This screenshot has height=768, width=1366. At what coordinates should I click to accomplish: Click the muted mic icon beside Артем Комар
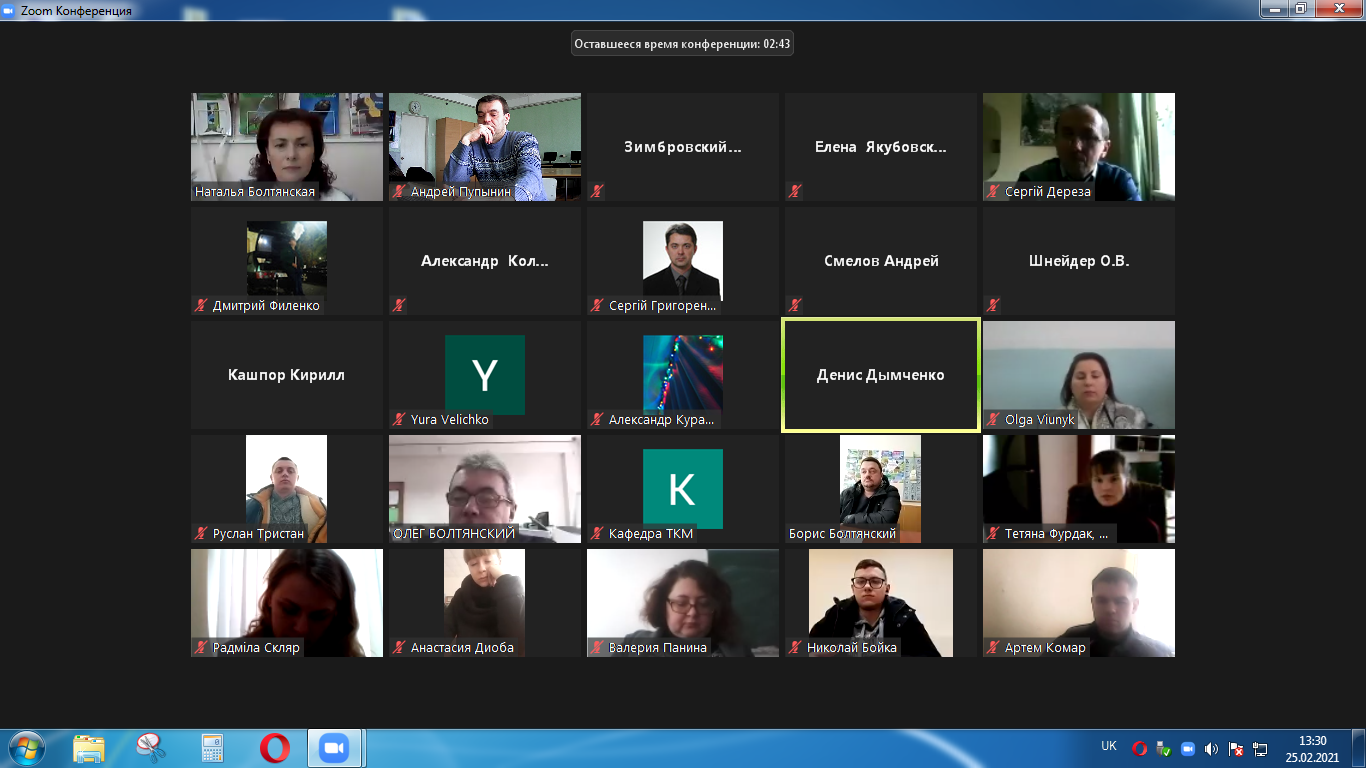pyautogui.click(x=993, y=647)
